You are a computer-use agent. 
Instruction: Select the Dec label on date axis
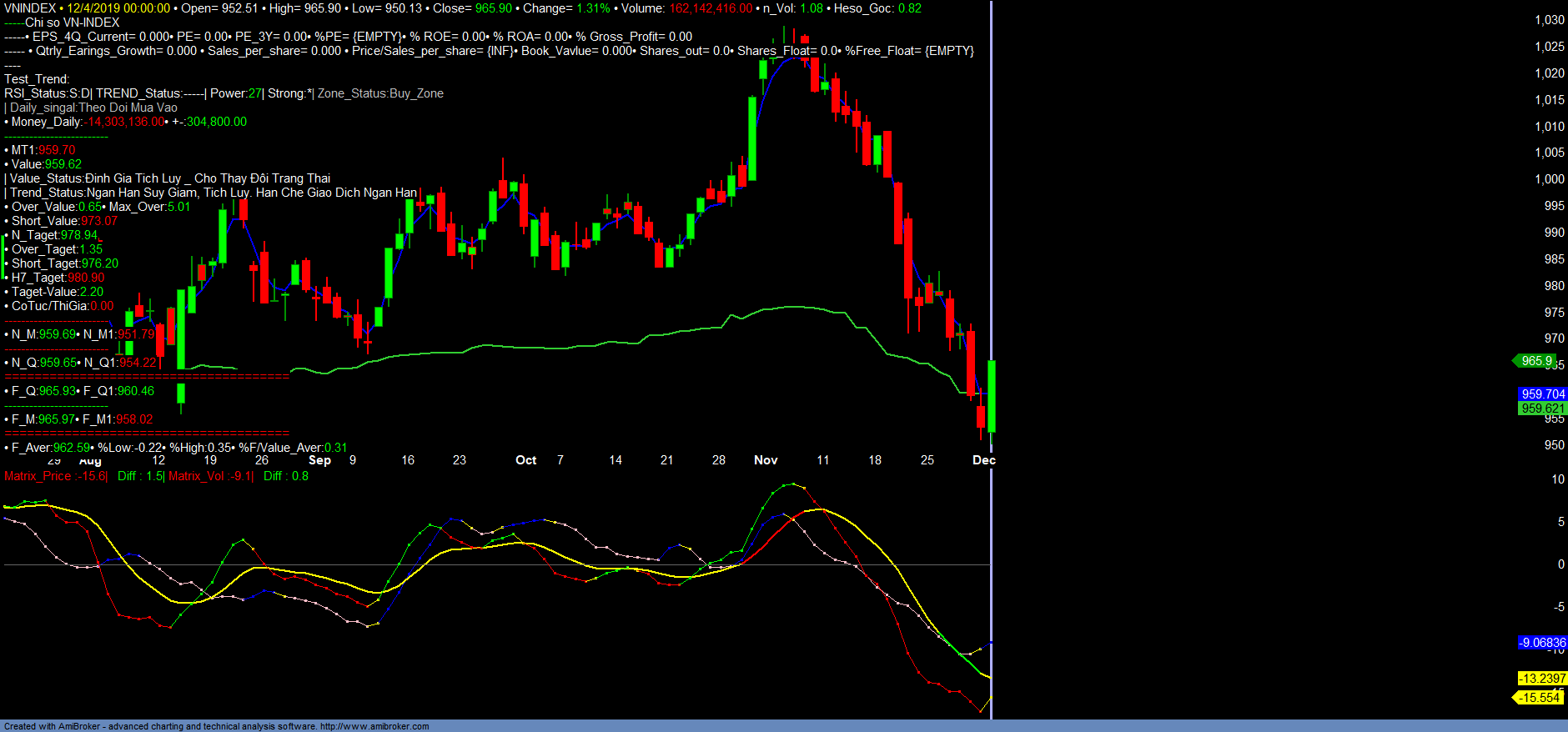(x=983, y=460)
